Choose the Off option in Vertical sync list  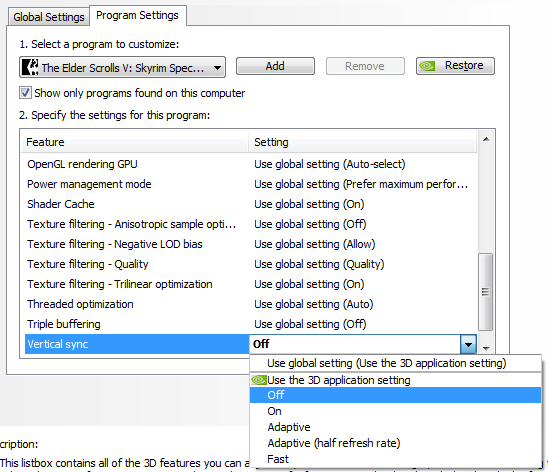(x=395, y=395)
